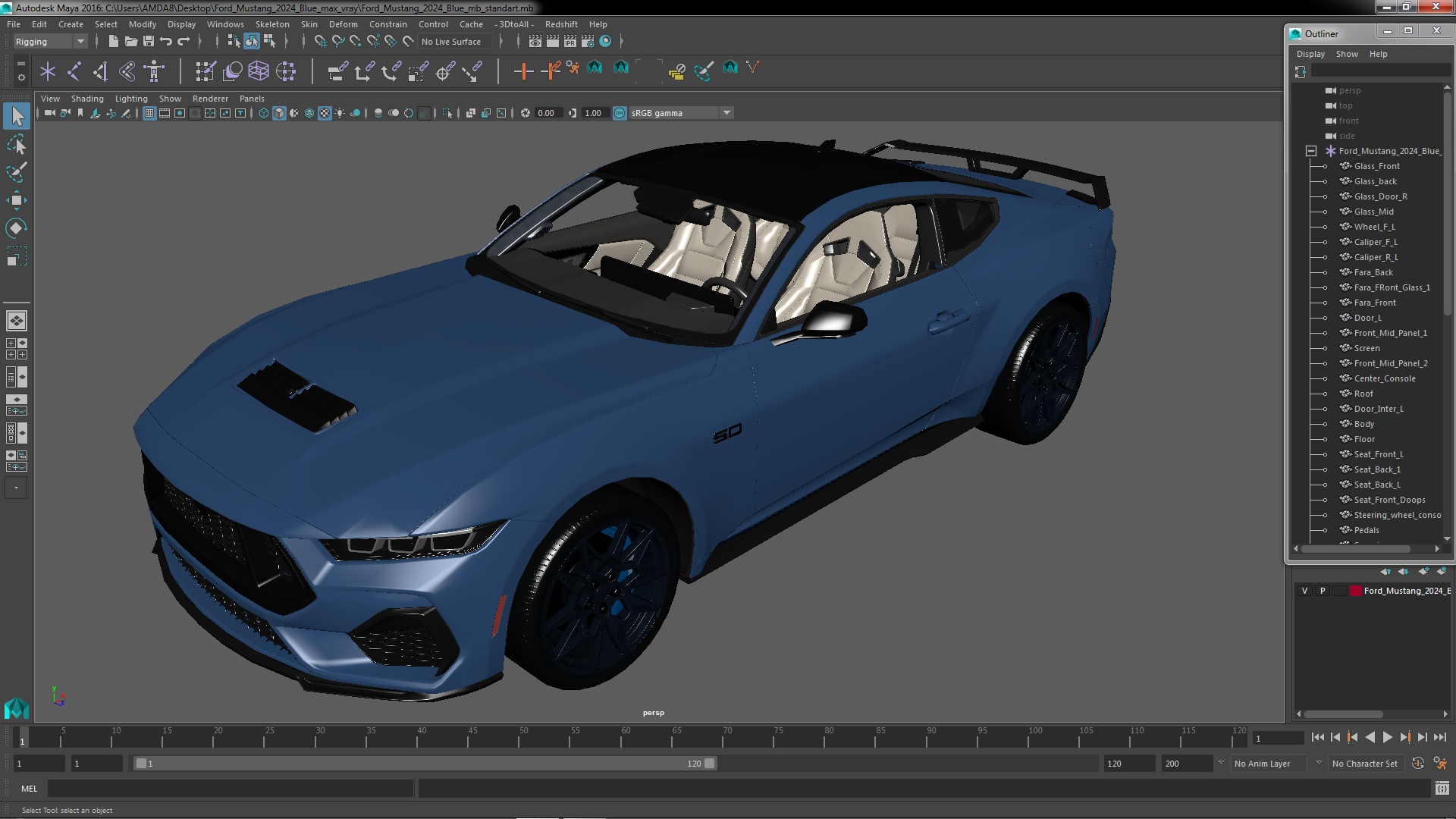The height and width of the screenshot is (819, 1456).
Task: Open the Redshift menu
Action: point(561,24)
